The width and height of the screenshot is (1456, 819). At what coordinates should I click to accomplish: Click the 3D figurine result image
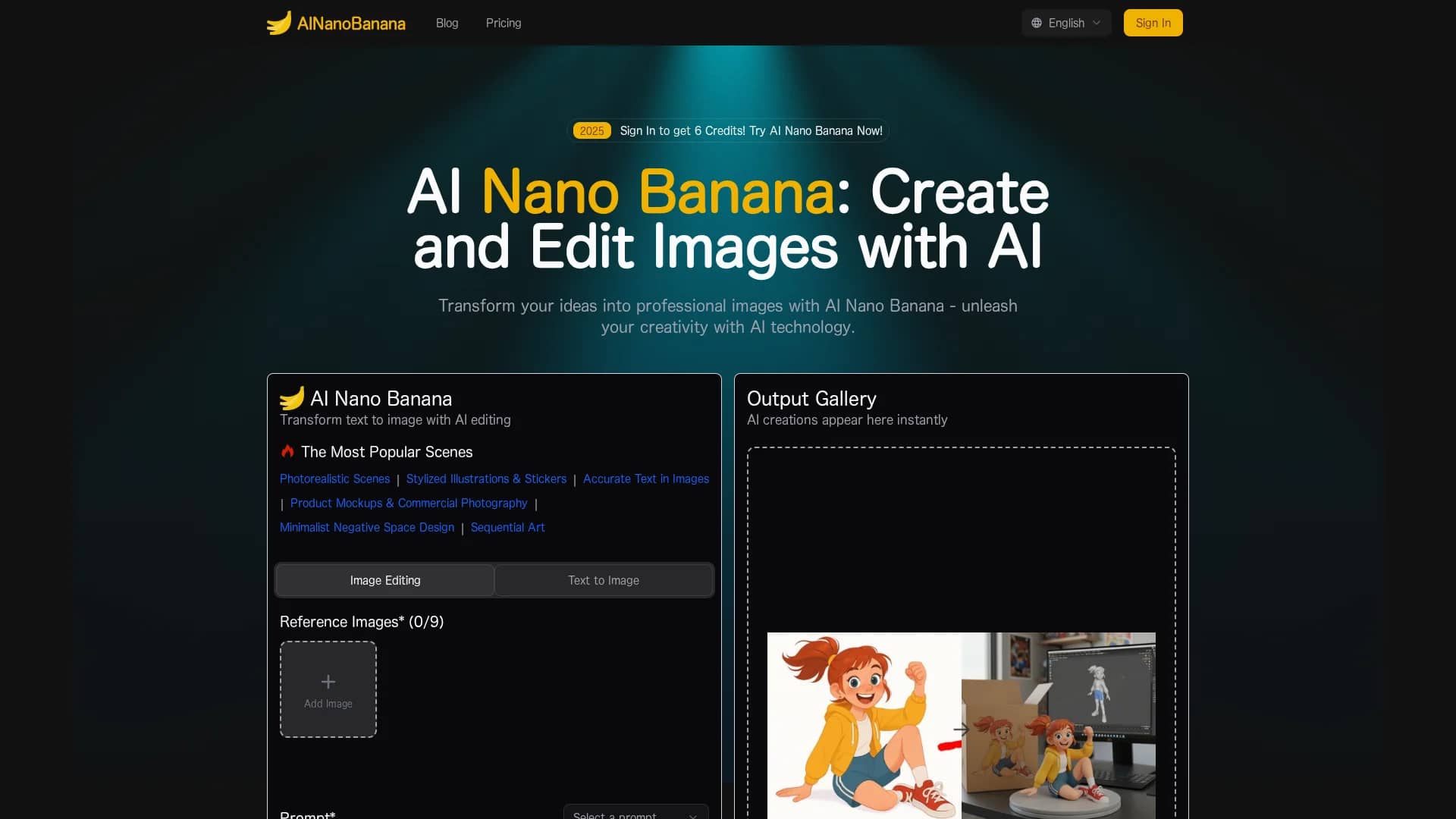coord(1059,726)
